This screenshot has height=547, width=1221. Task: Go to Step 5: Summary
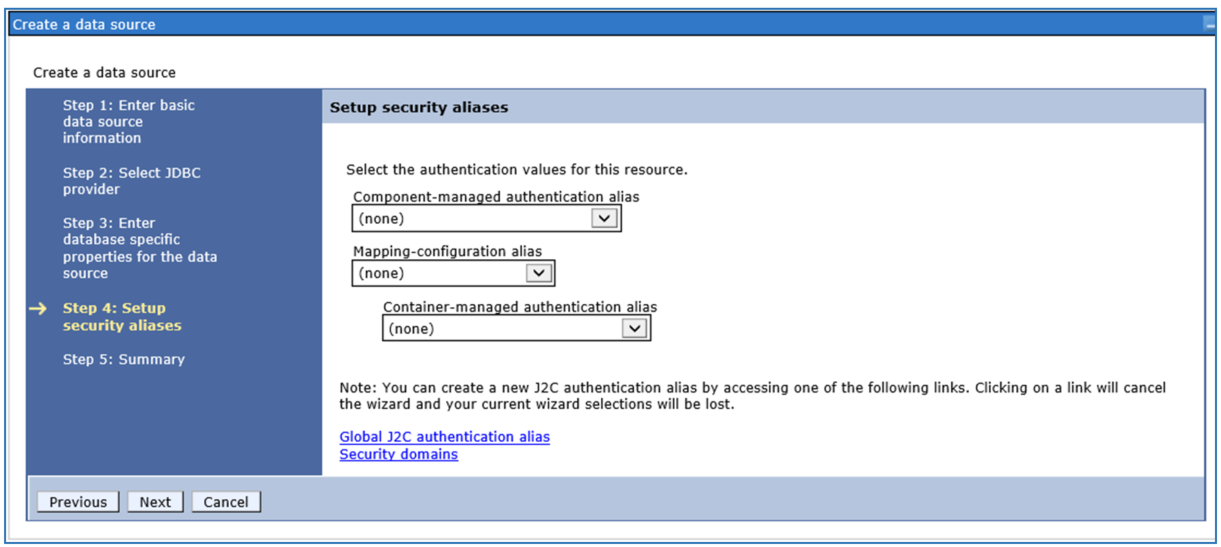pyautogui.click(x=123, y=359)
